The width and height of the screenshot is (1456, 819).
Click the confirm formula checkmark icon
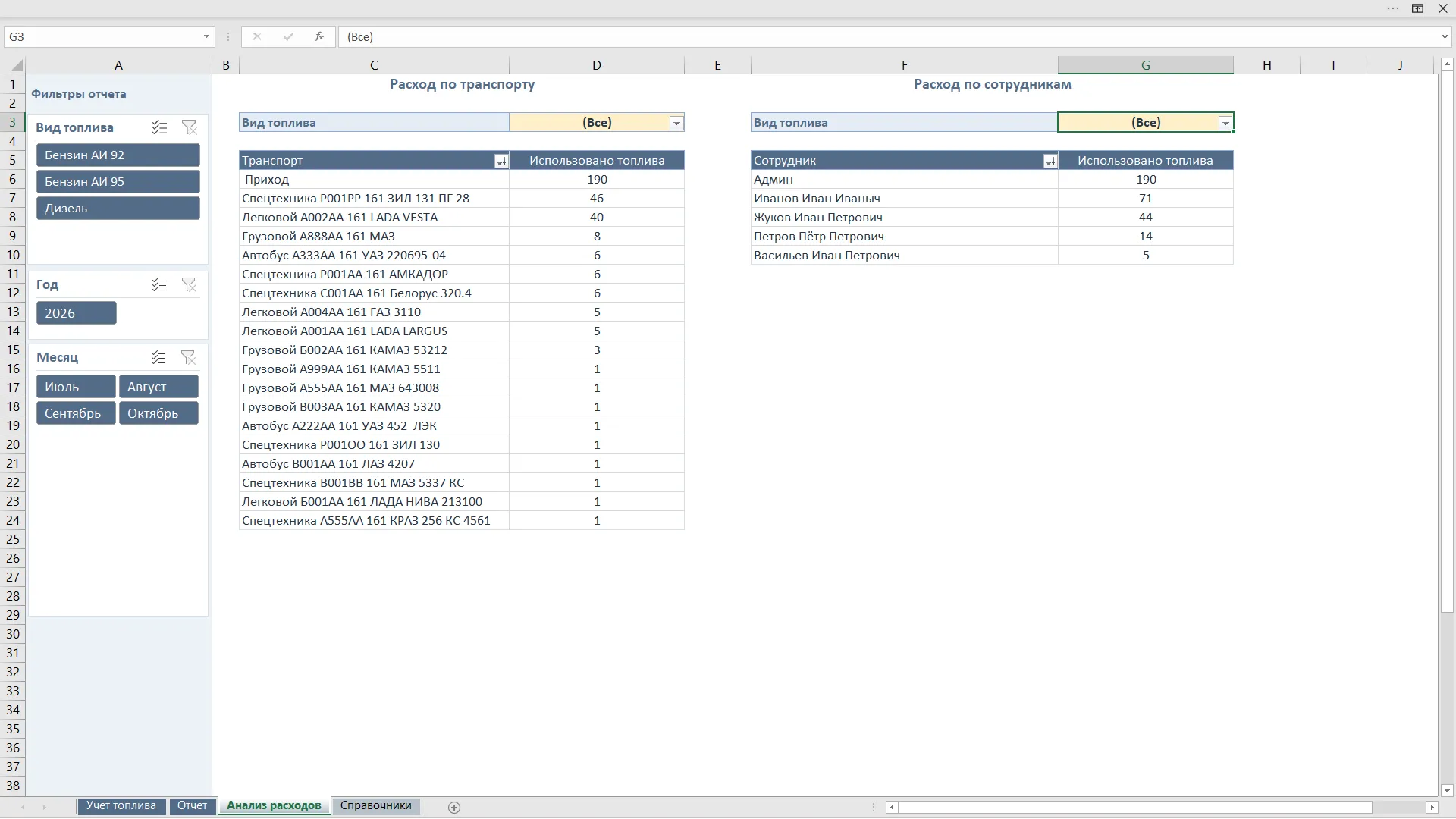pos(288,36)
